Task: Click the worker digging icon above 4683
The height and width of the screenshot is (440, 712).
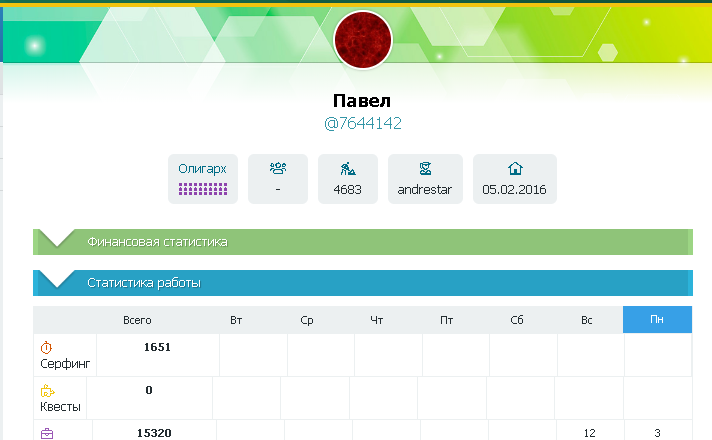Action: click(348, 168)
